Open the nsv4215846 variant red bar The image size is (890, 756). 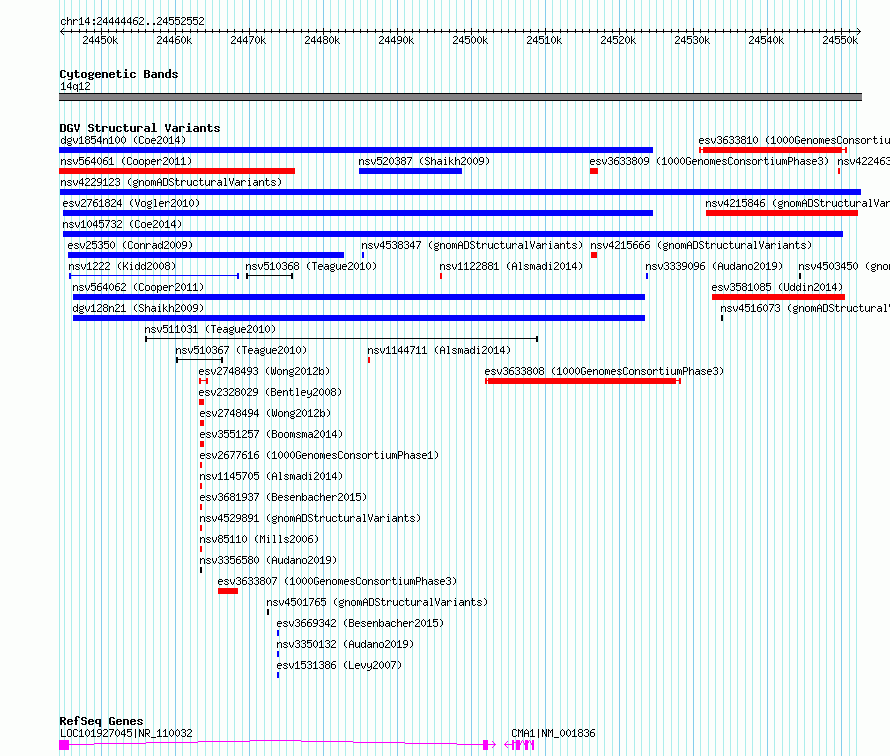click(x=782, y=213)
